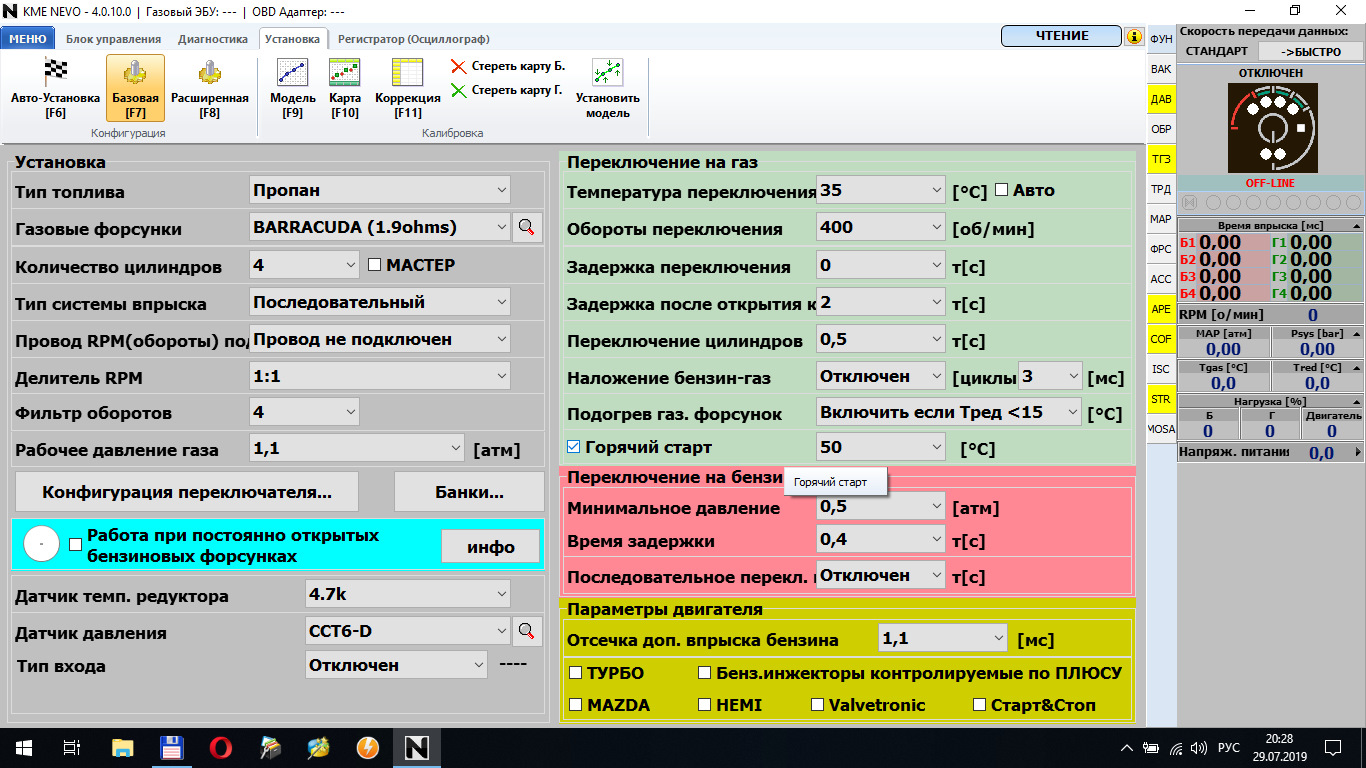Open Датчик темп. редуктора dropdown
1366x768 pixels.
[x=407, y=594]
